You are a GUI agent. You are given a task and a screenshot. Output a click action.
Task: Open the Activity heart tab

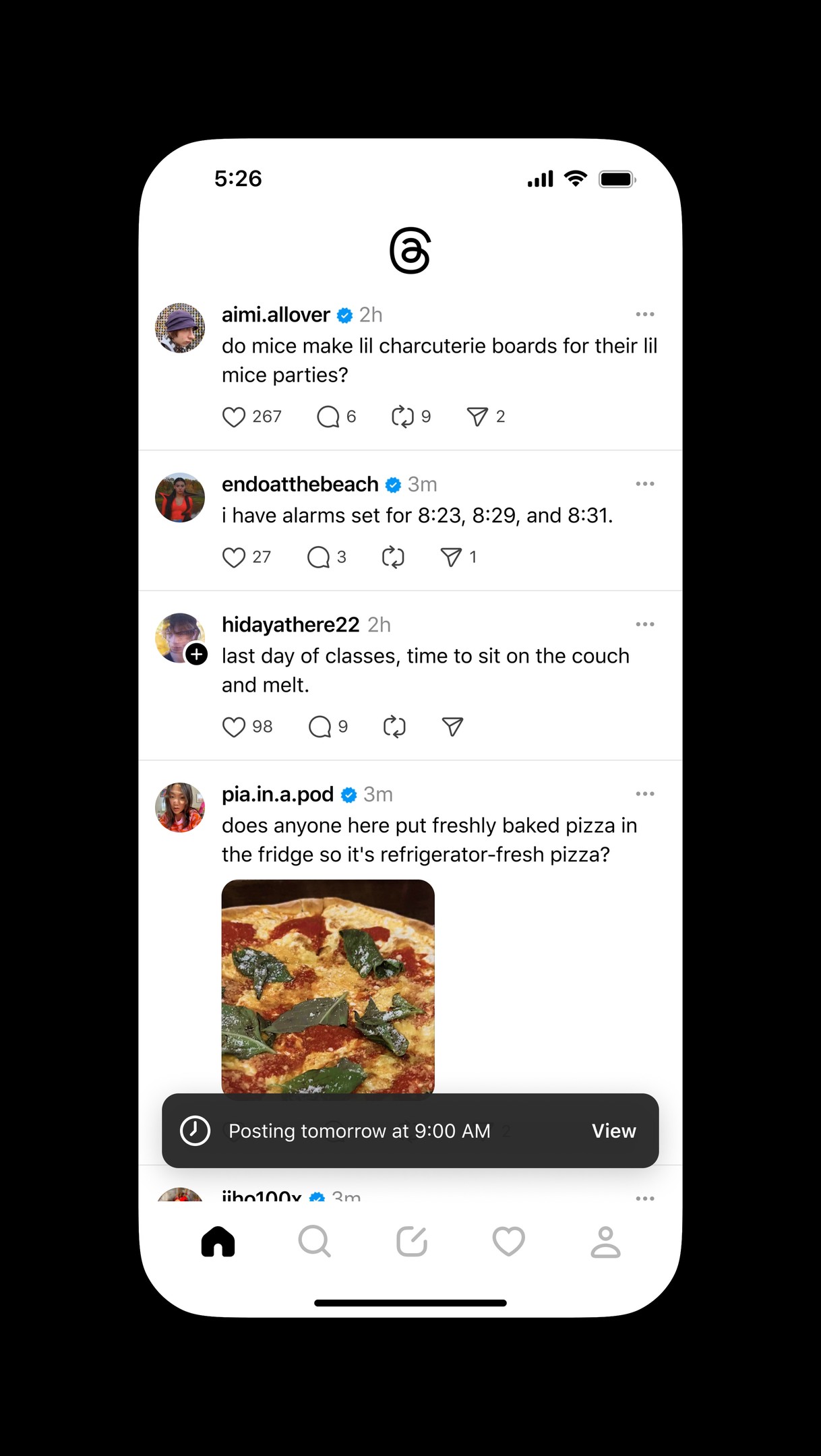[x=508, y=1242]
